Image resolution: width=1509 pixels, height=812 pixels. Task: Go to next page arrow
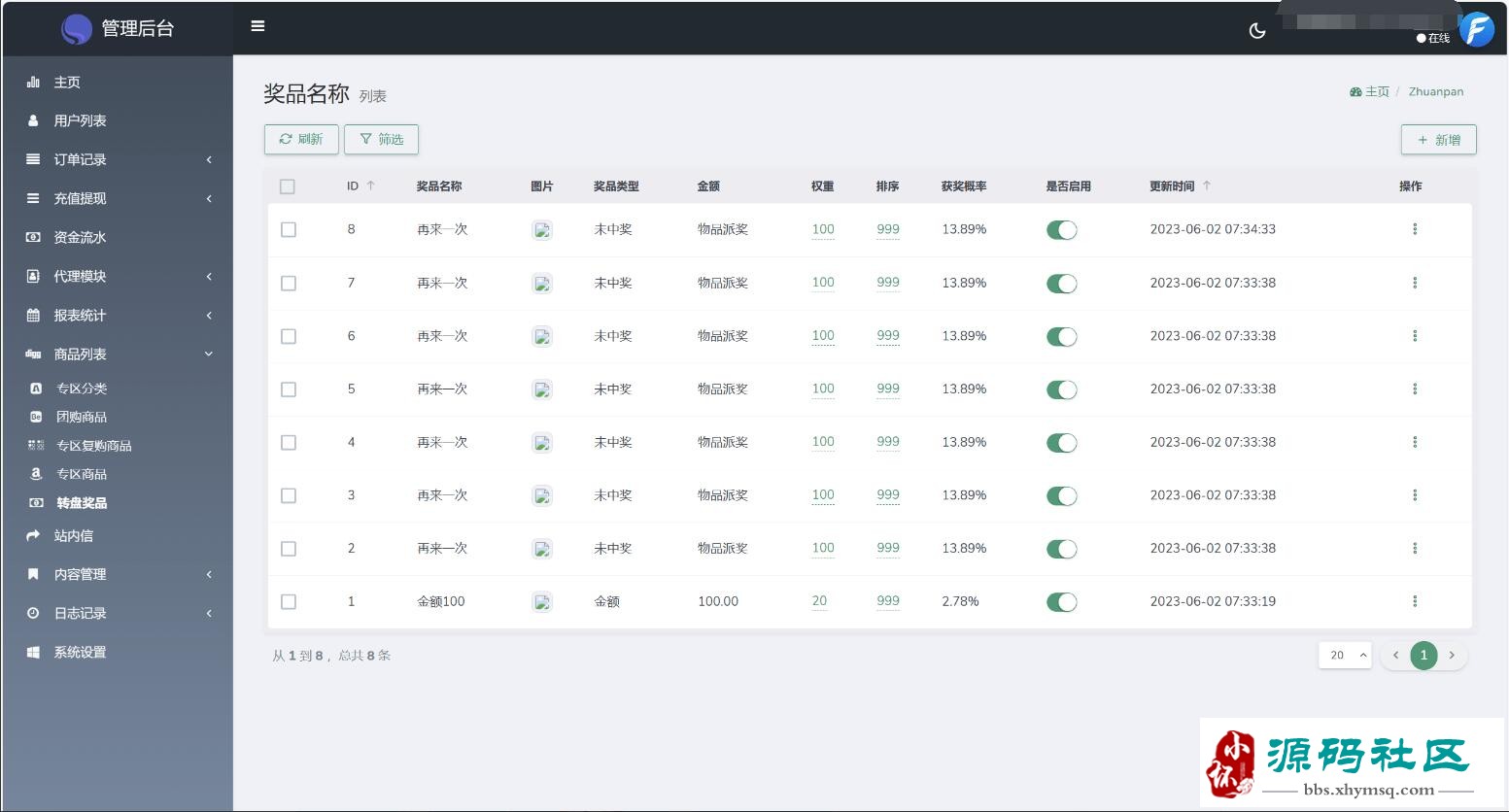tap(1452, 656)
